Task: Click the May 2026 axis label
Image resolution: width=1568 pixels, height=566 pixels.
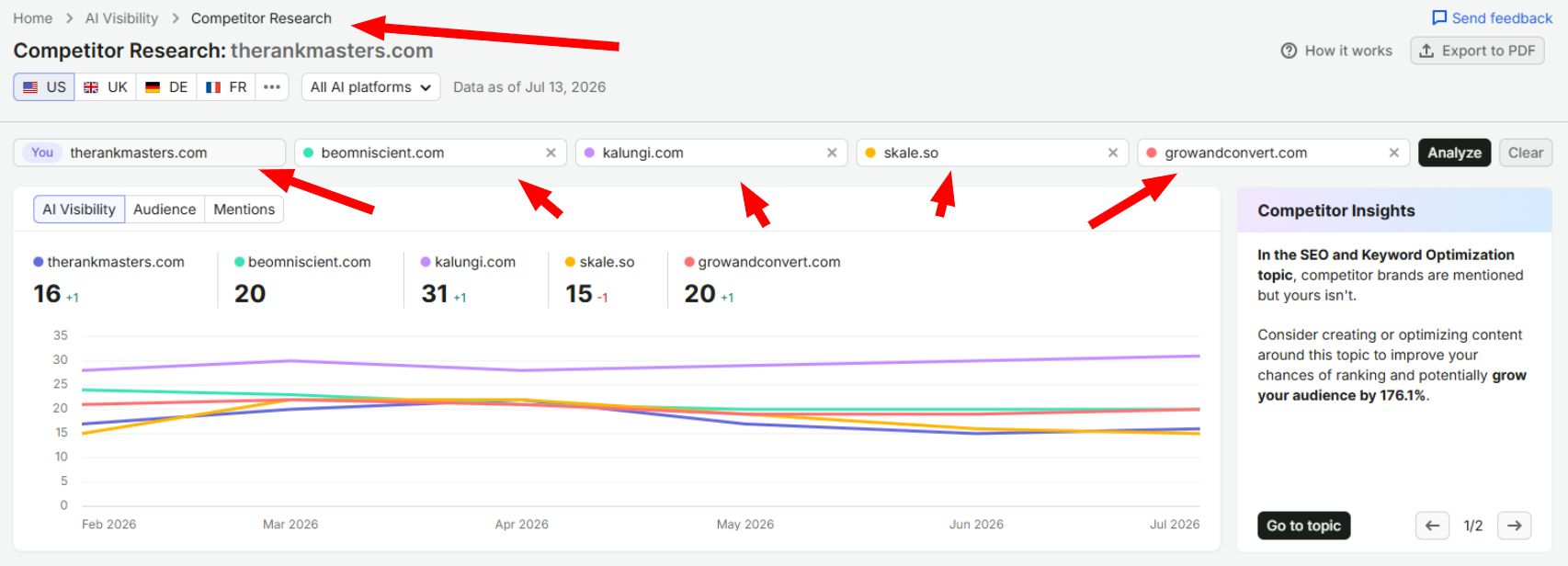Action: (x=745, y=525)
